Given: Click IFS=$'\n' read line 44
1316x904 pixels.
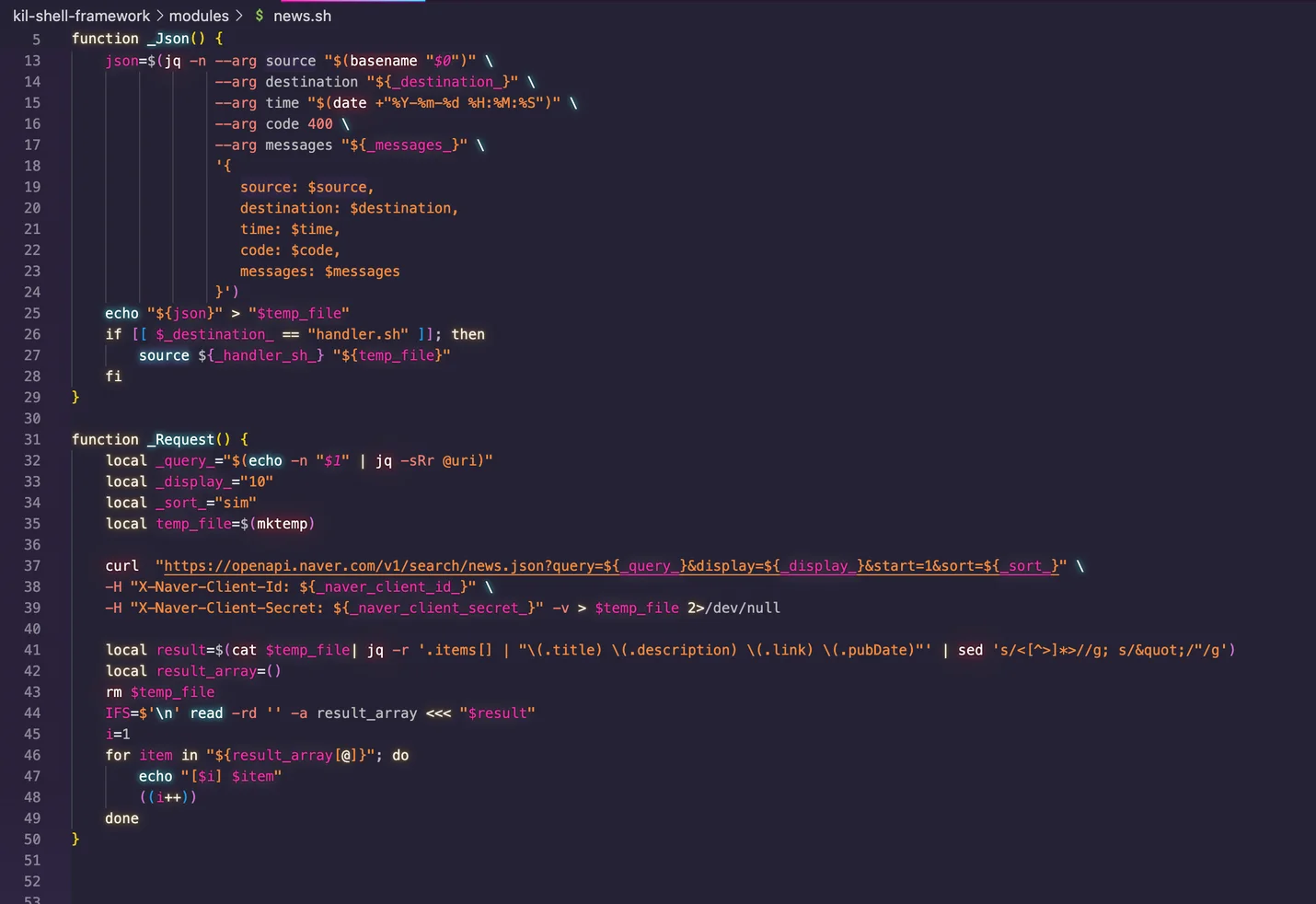Looking at the screenshot, I should click(x=320, y=713).
